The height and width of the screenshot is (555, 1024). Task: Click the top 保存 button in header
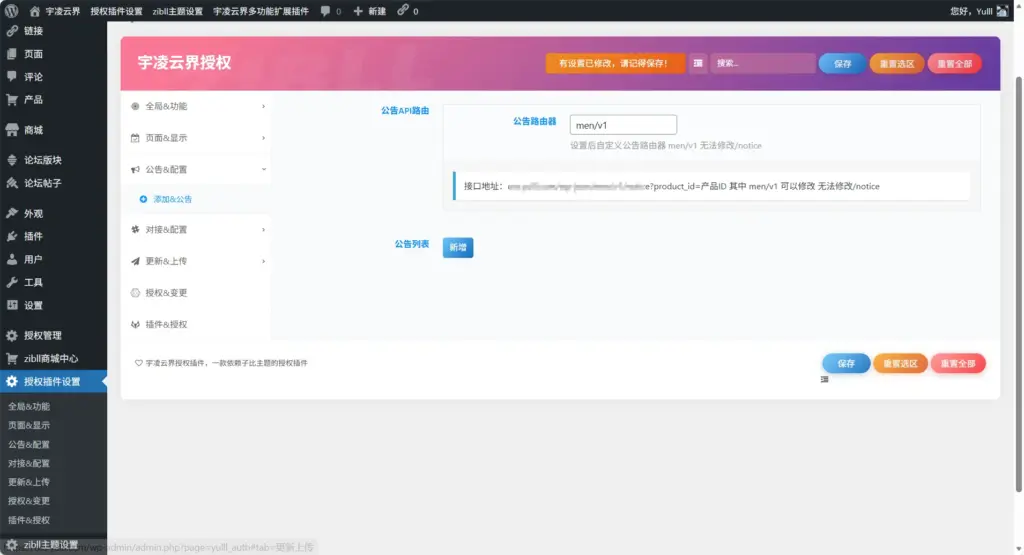click(x=842, y=63)
